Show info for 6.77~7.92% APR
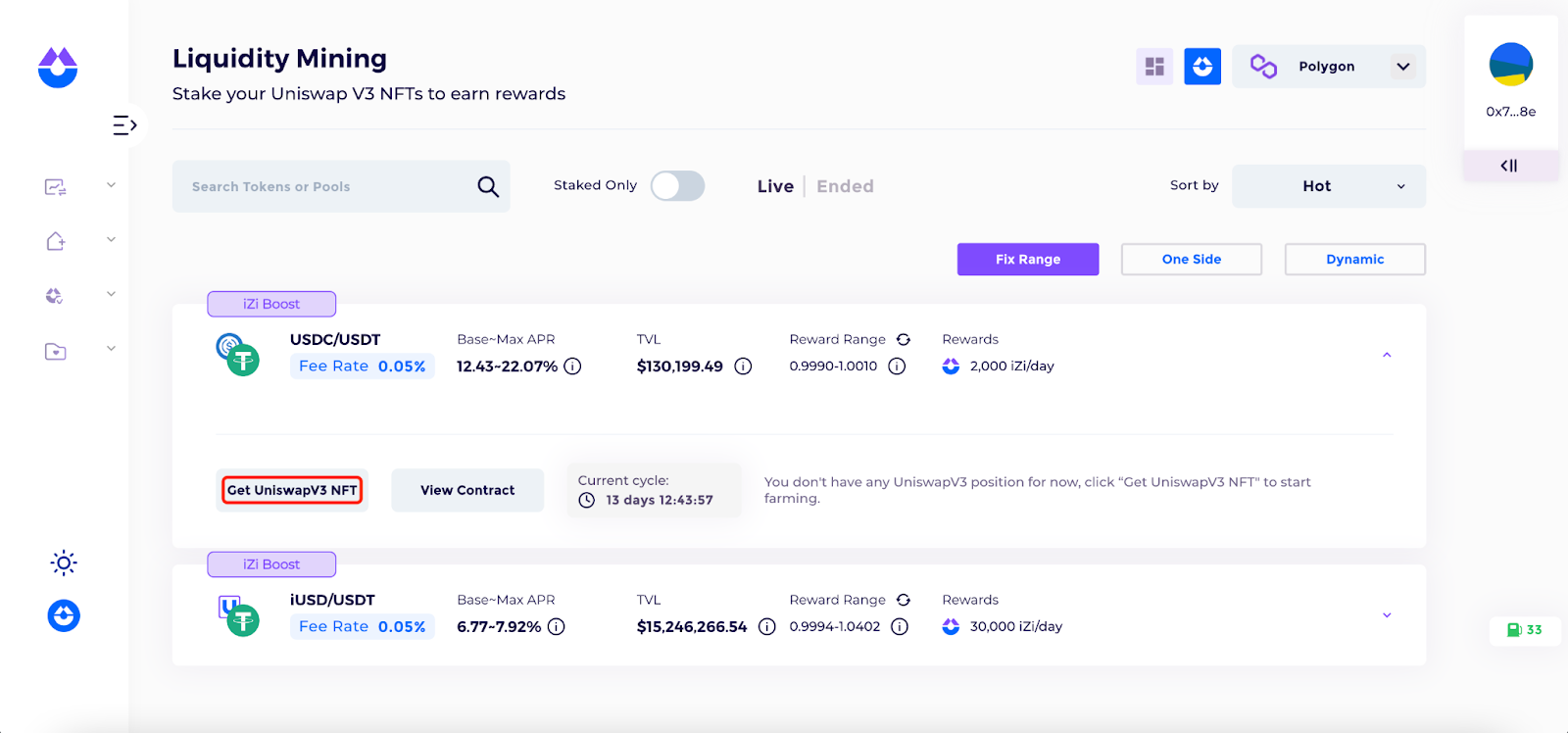This screenshot has height=733, width=1568. [x=556, y=627]
